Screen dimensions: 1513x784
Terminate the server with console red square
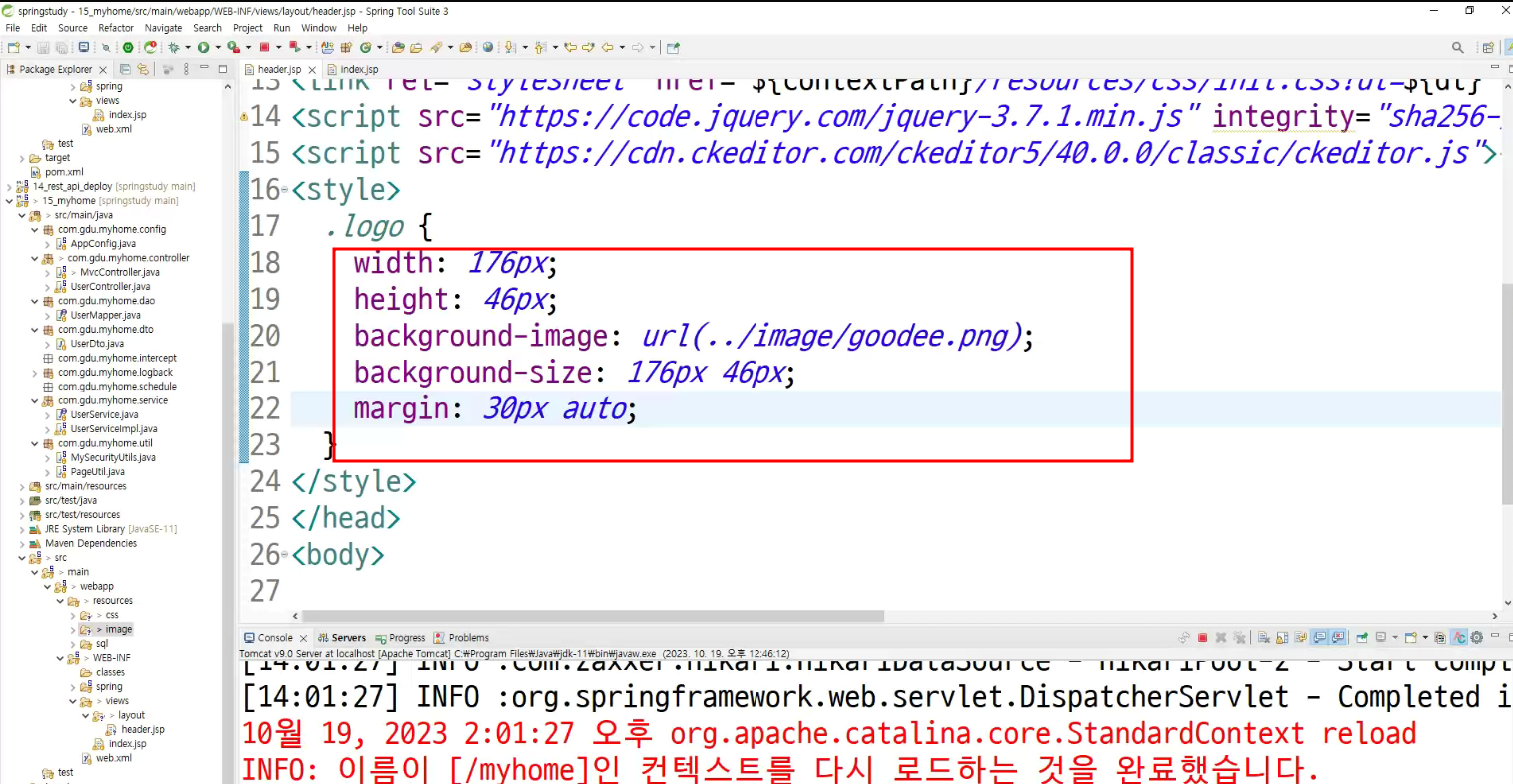tap(1203, 637)
